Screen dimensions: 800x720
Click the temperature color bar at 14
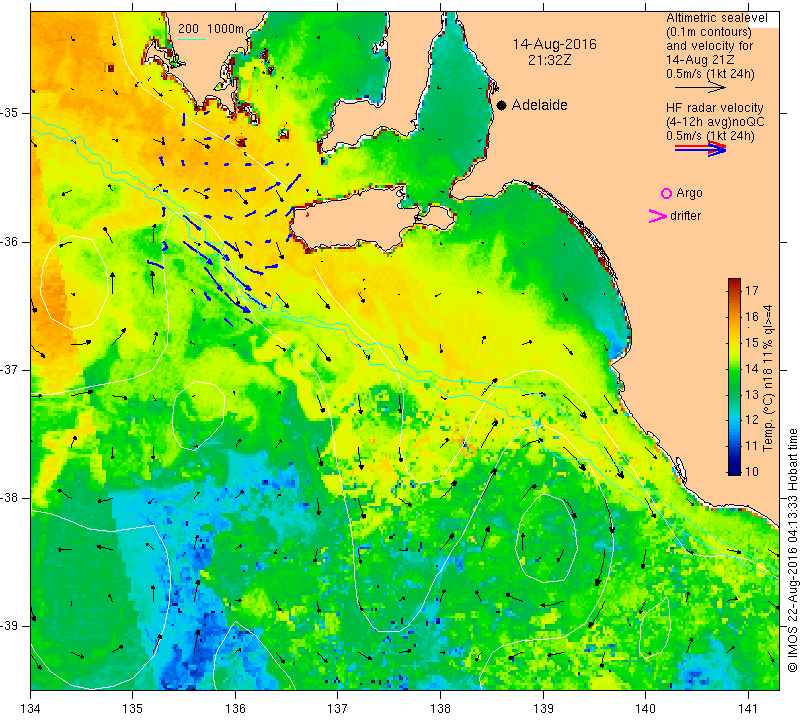(734, 368)
